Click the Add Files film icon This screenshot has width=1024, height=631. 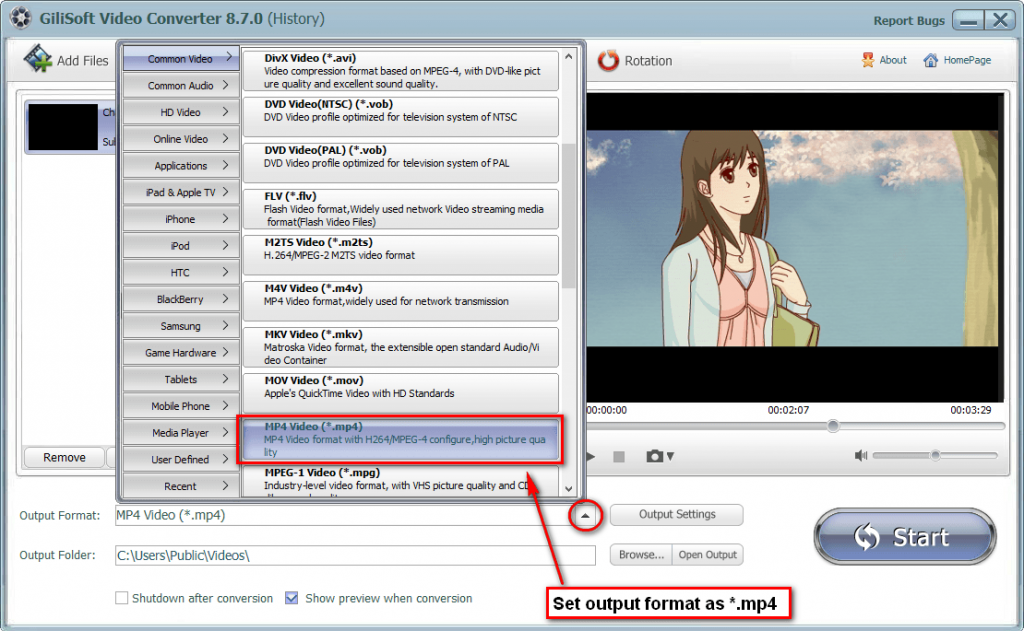tap(38, 59)
